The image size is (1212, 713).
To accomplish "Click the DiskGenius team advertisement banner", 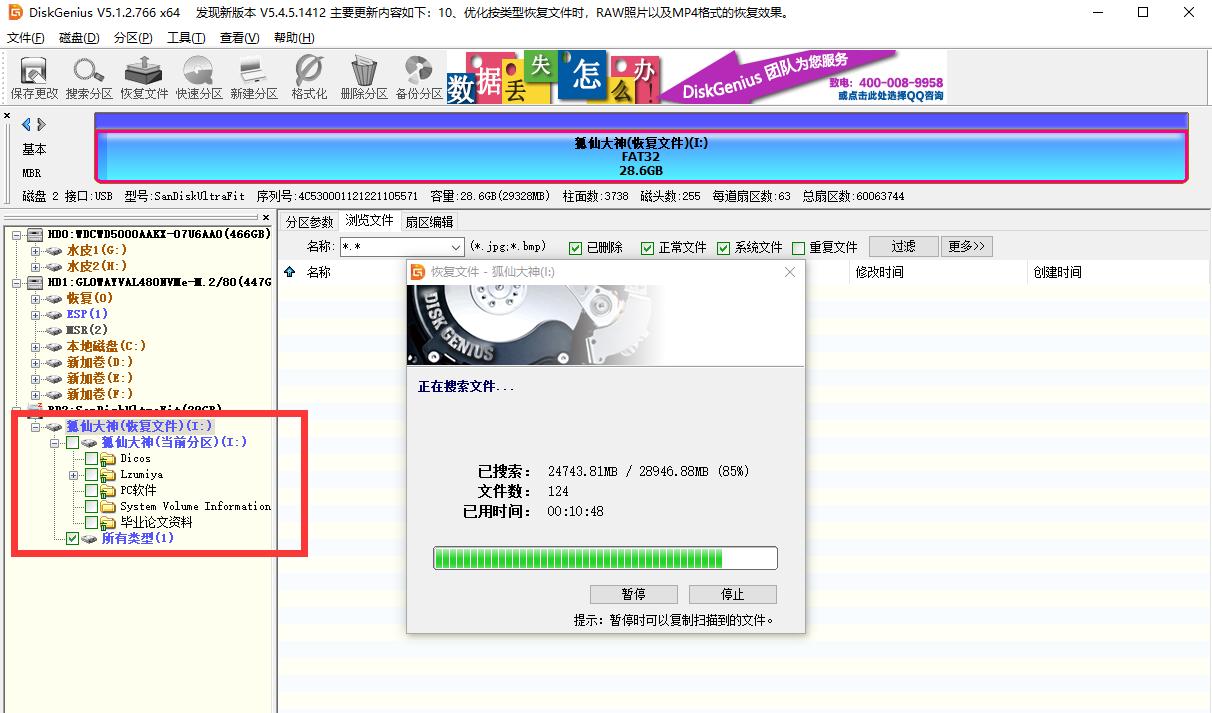I will tap(695, 77).
